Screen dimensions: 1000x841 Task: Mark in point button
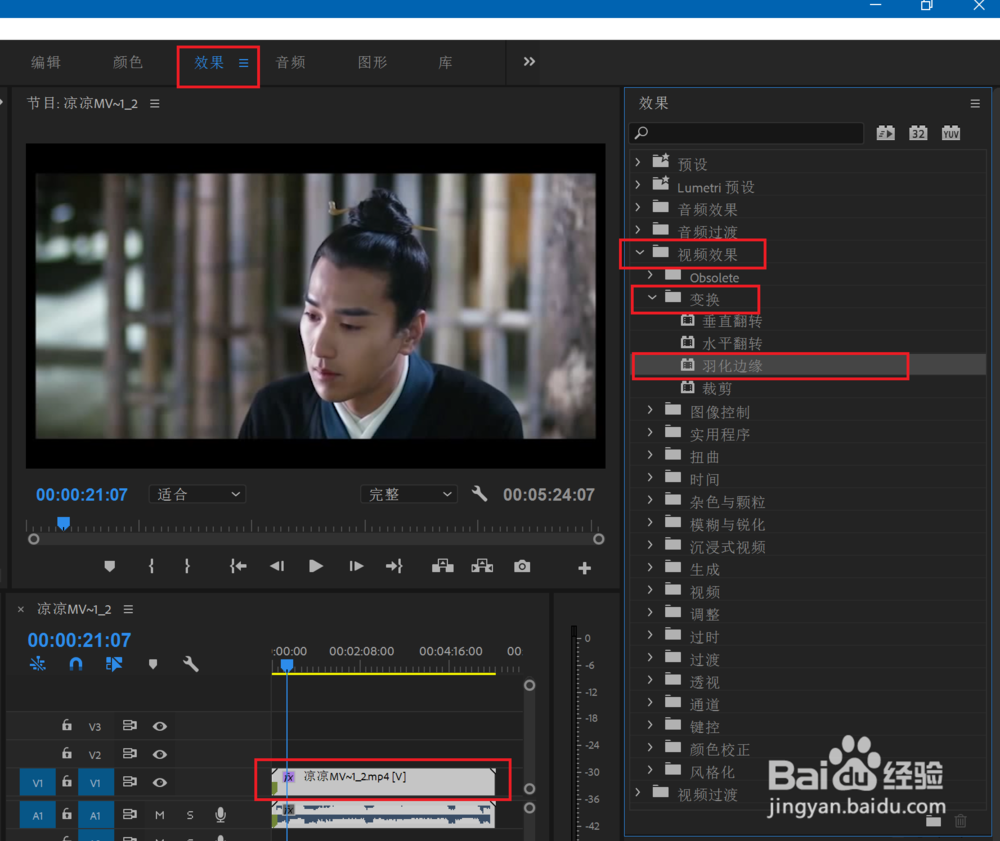(x=151, y=566)
